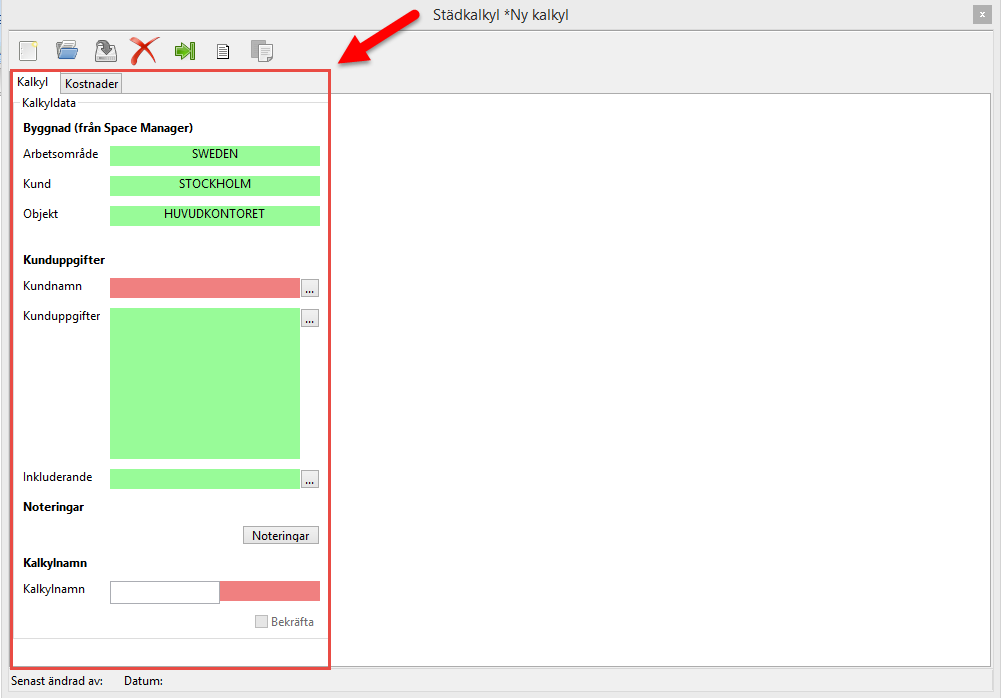Click the green HUVUDKONTORET Objekt field
1001x698 pixels.
[x=214, y=215]
